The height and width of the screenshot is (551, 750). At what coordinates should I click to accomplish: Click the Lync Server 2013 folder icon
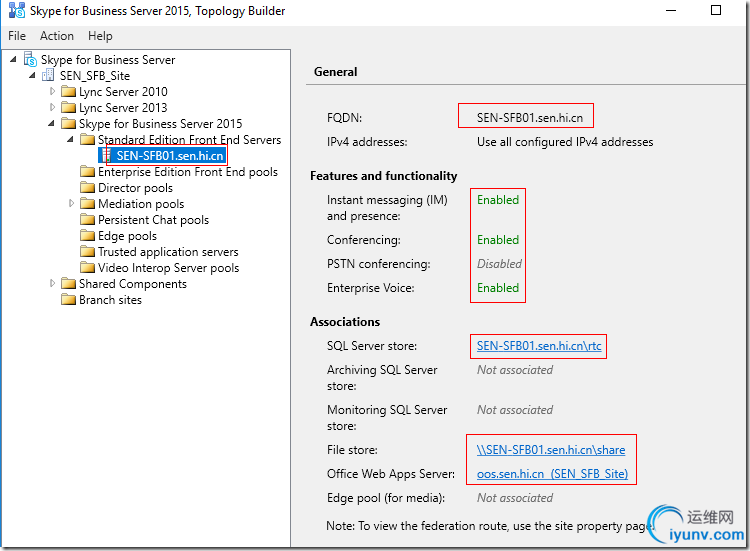[68, 107]
